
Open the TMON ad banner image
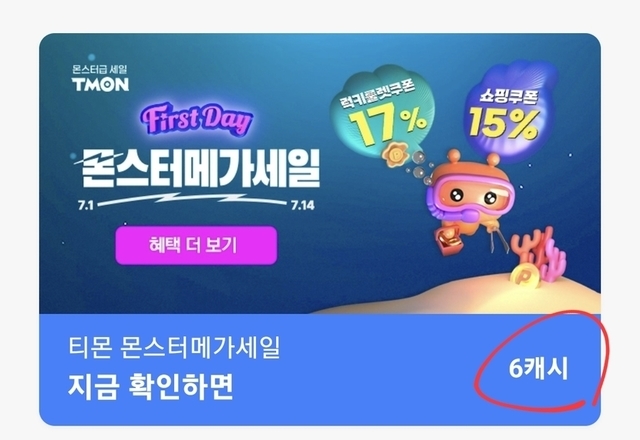320,173
